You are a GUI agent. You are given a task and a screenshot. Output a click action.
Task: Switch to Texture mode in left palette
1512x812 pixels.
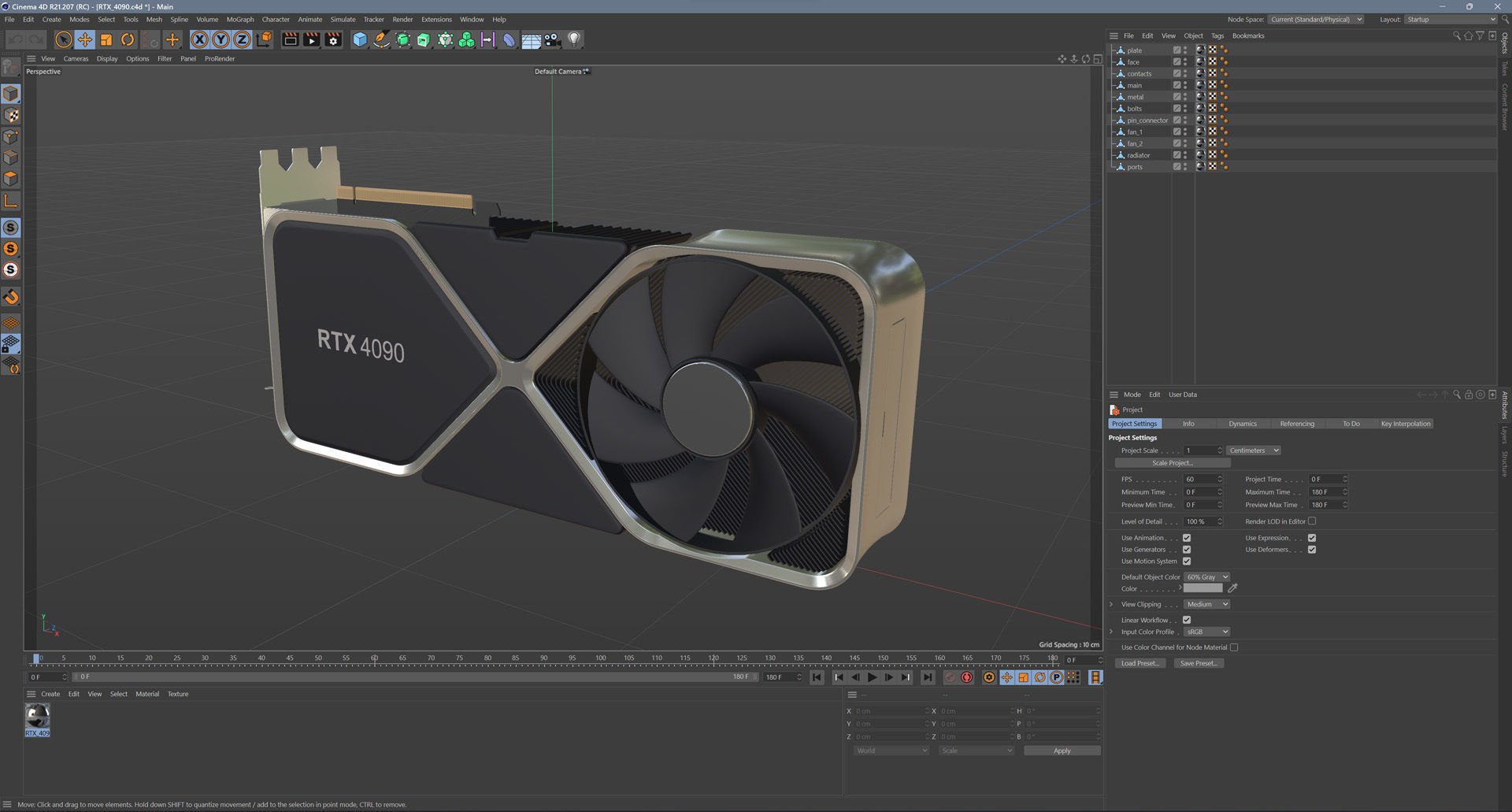(11, 115)
